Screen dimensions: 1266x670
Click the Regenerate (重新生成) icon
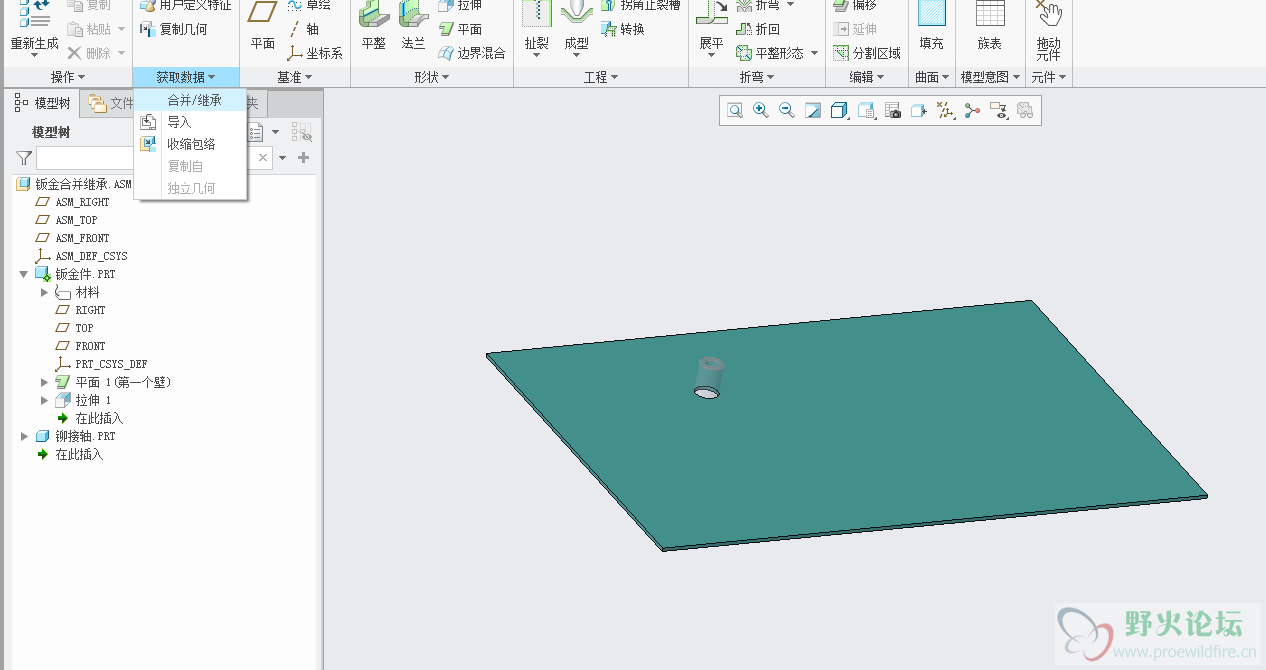(34, 14)
